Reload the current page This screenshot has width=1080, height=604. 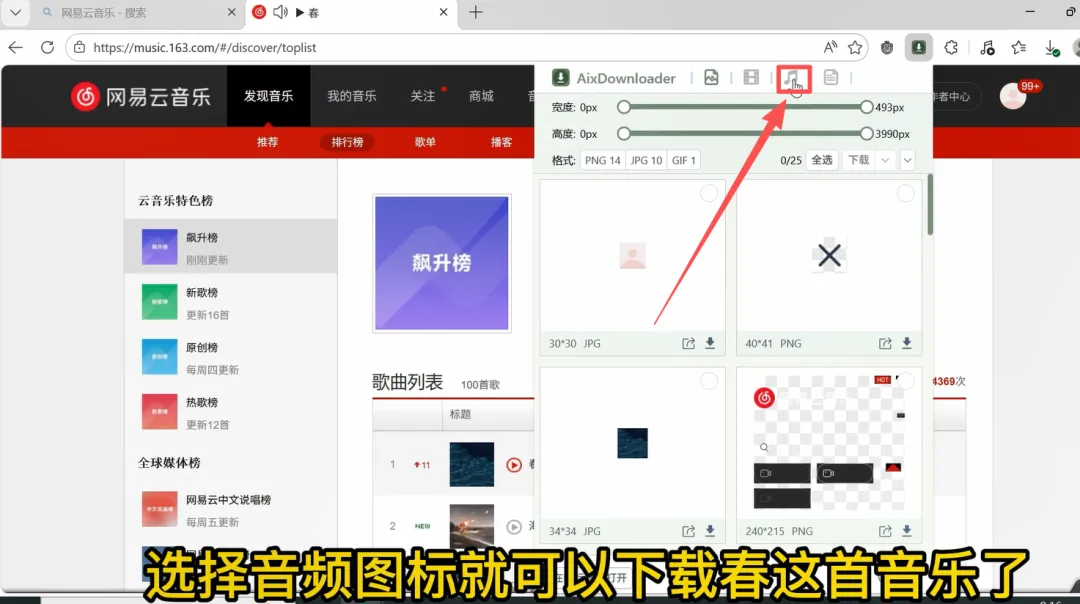tap(48, 48)
